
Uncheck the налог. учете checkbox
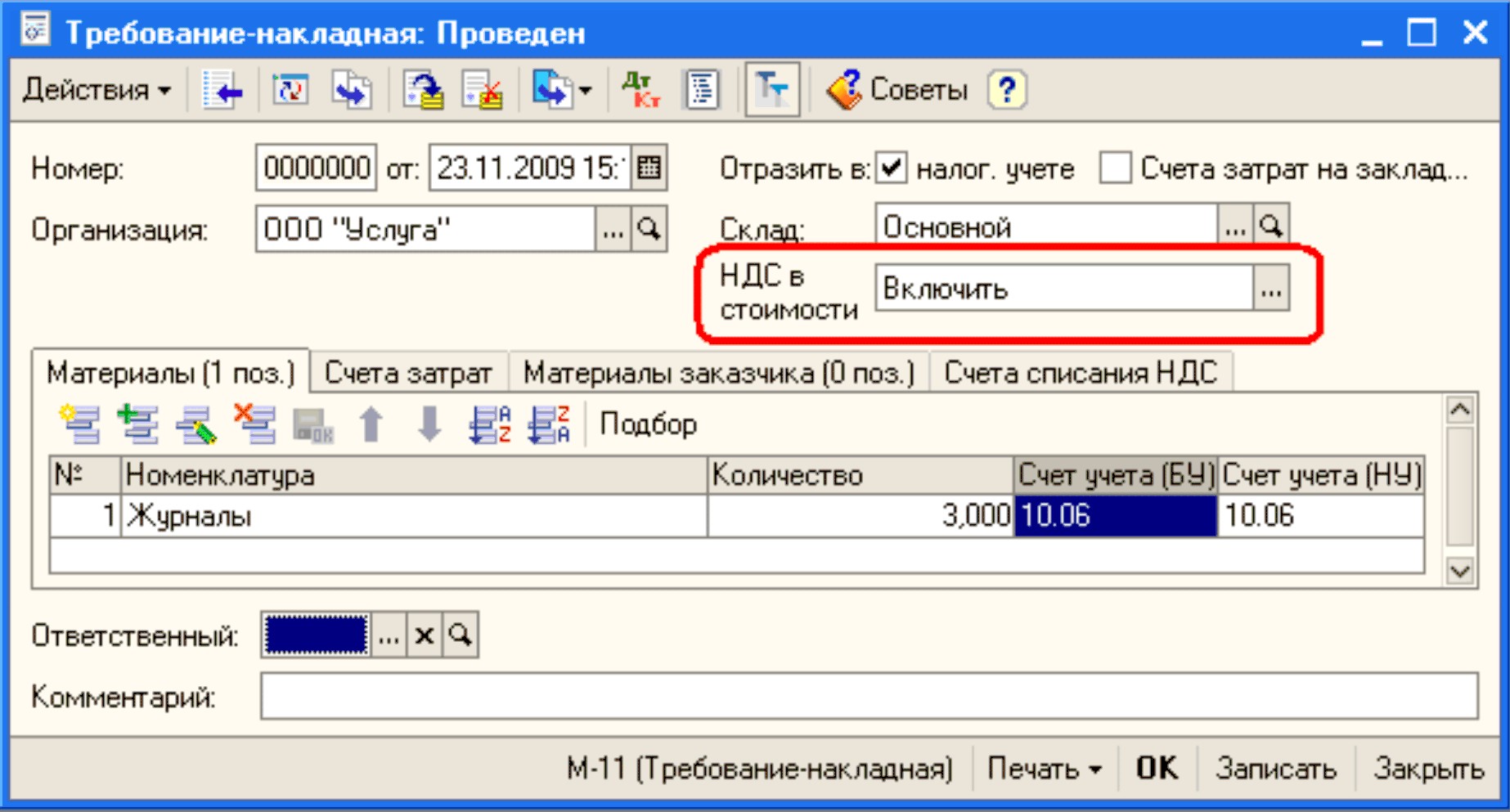click(891, 168)
